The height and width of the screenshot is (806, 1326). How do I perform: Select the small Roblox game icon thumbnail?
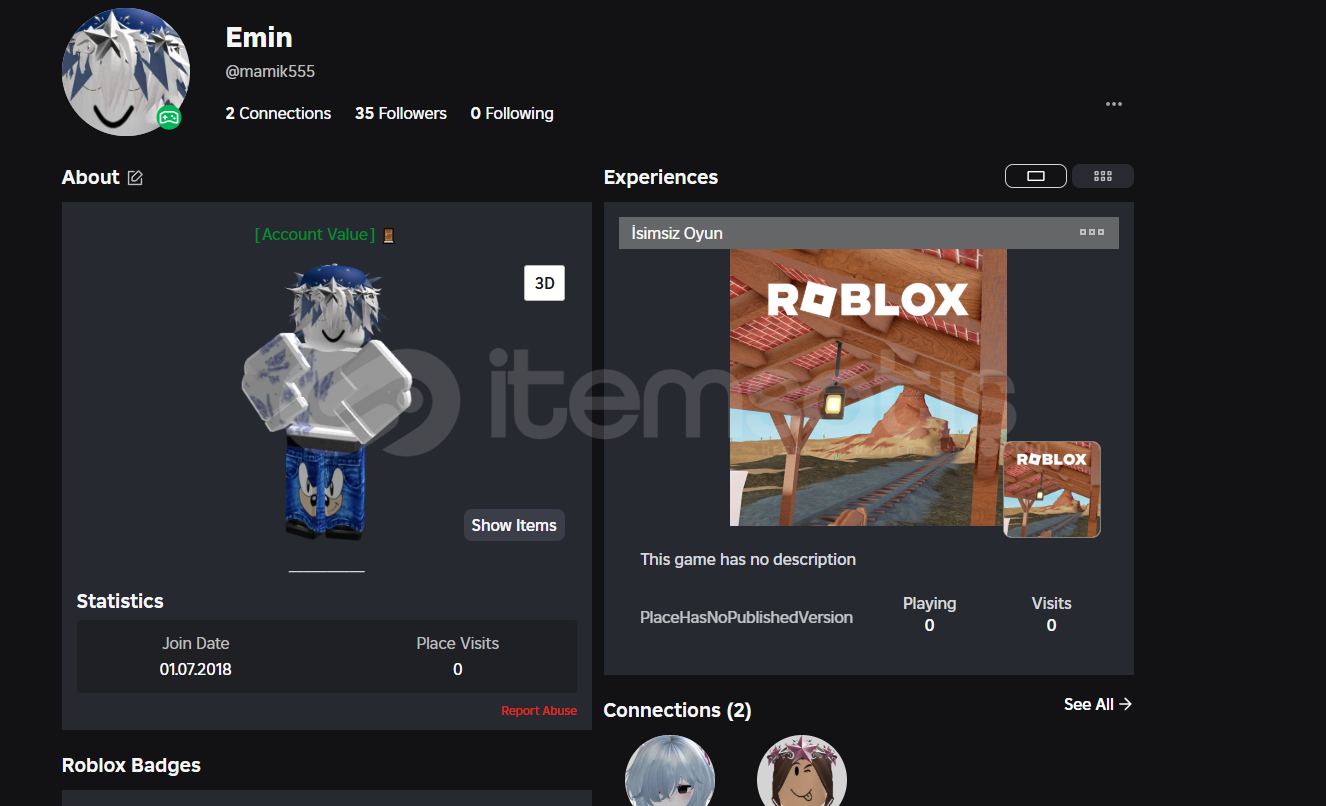(1052, 490)
